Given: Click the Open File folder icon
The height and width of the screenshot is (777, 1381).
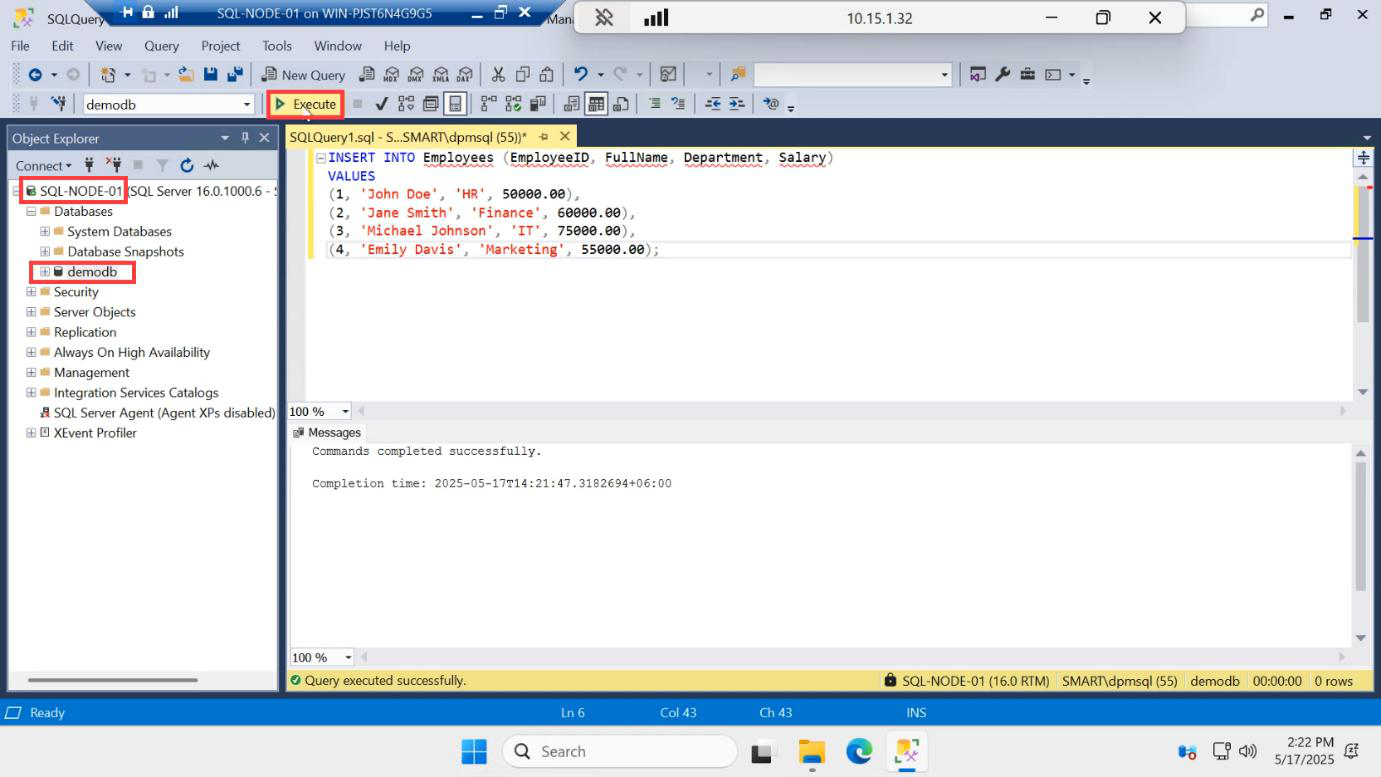Looking at the screenshot, I should (x=186, y=74).
